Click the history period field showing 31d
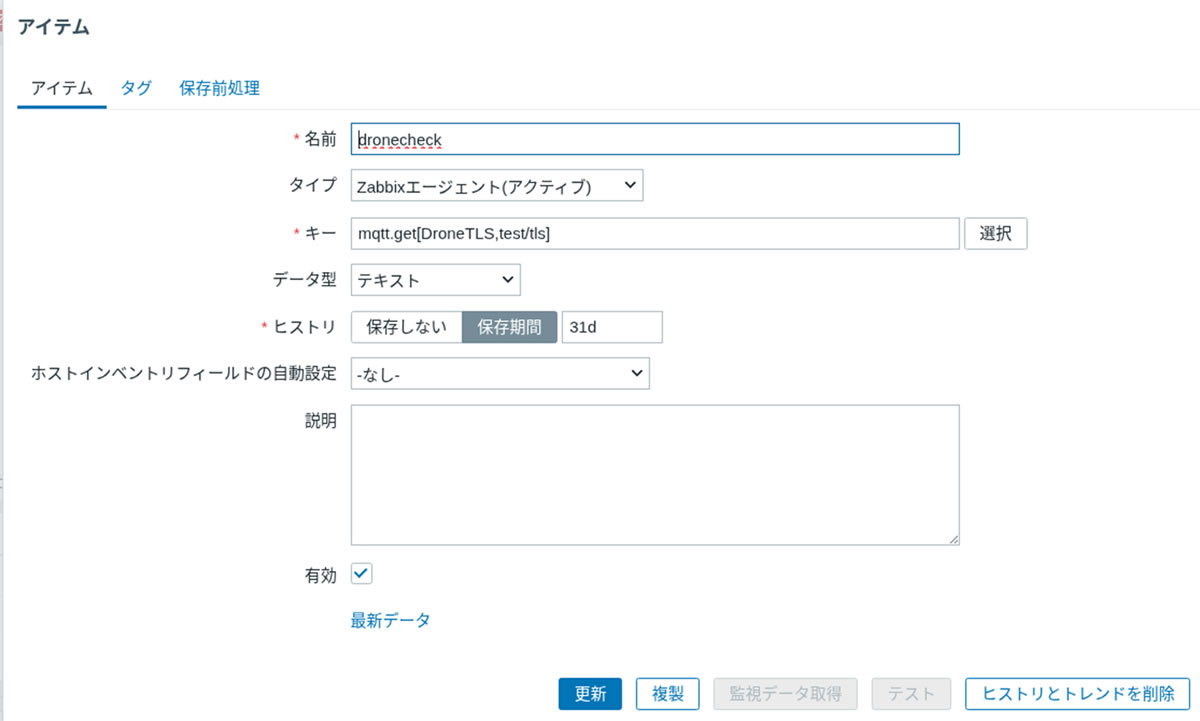The image size is (1200, 721). pyautogui.click(x=611, y=327)
